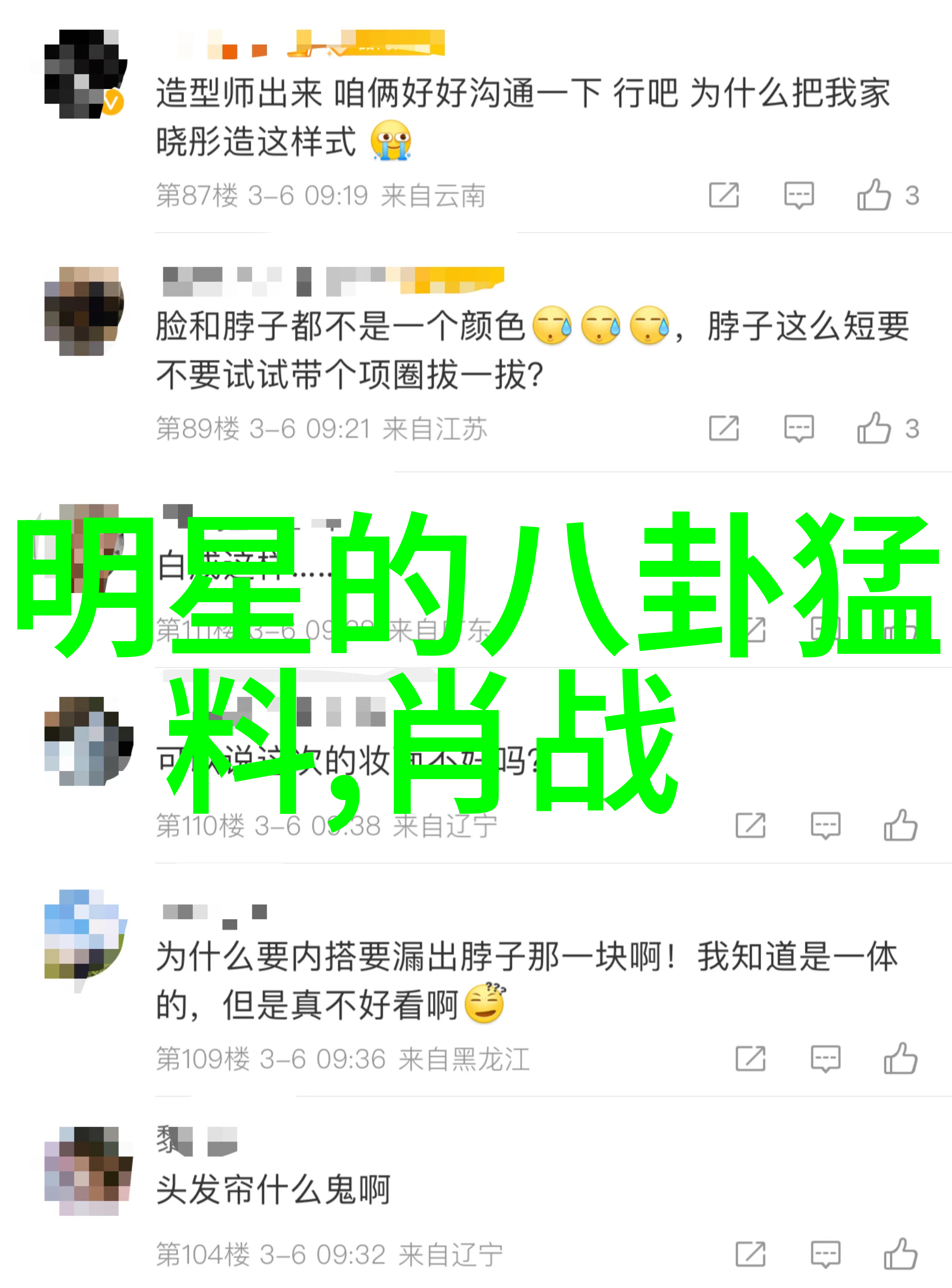Like the comment on floor 87
This screenshot has height=1288, width=952.
click(x=874, y=195)
